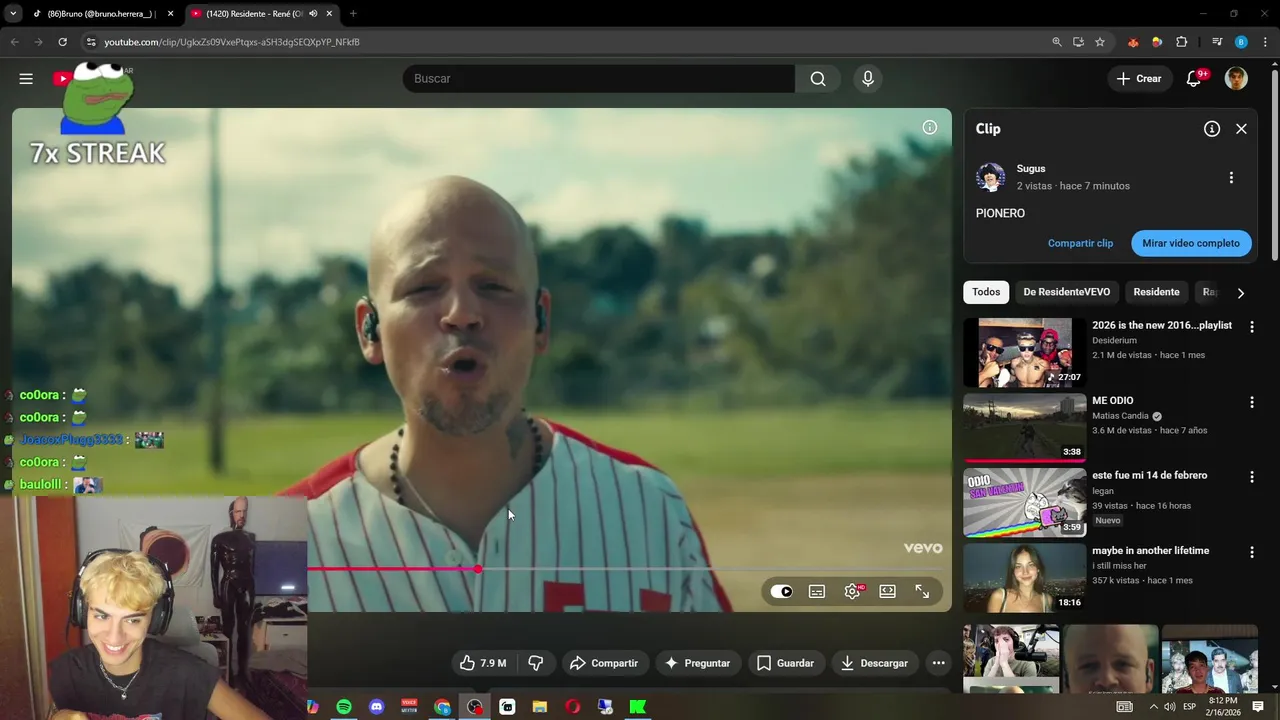Show hidden system tray icons
This screenshot has height=720, width=1280.
[x=1153, y=707]
